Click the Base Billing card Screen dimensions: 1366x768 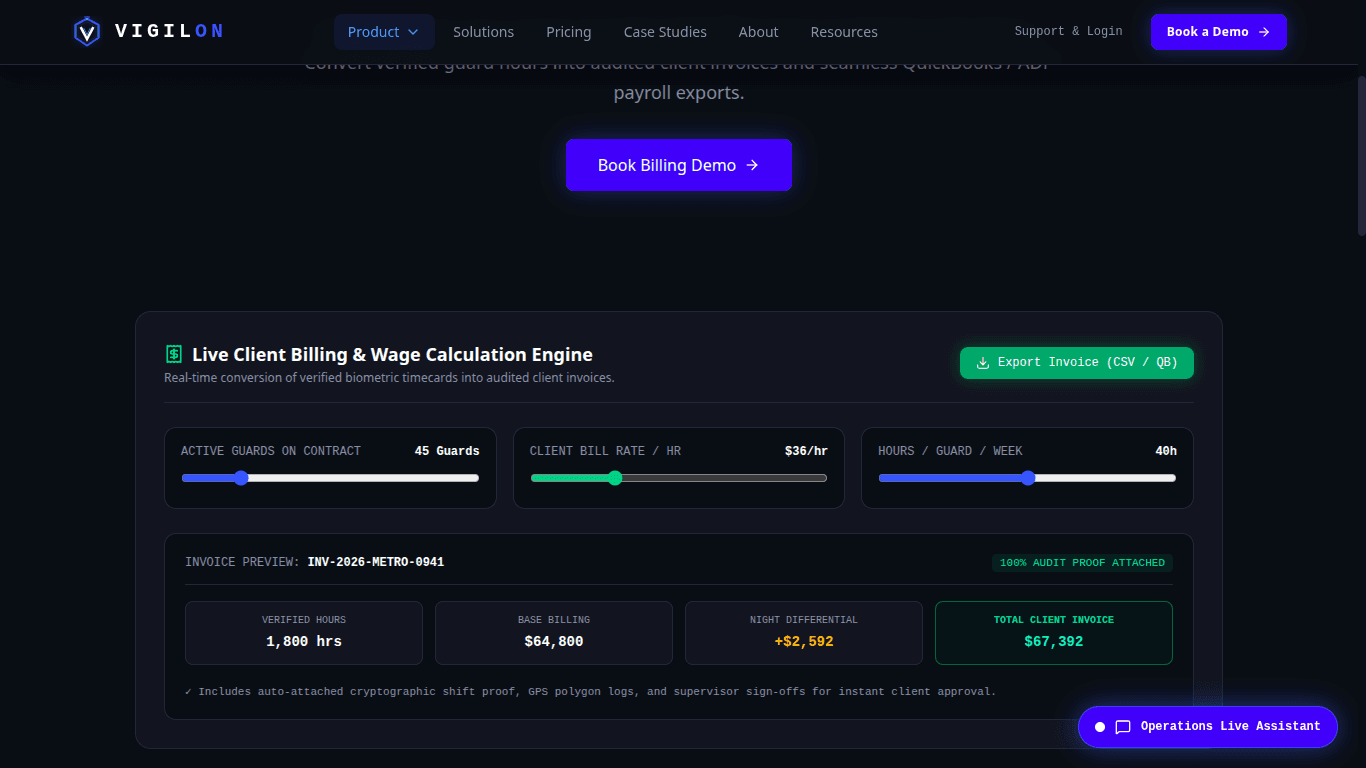point(554,633)
